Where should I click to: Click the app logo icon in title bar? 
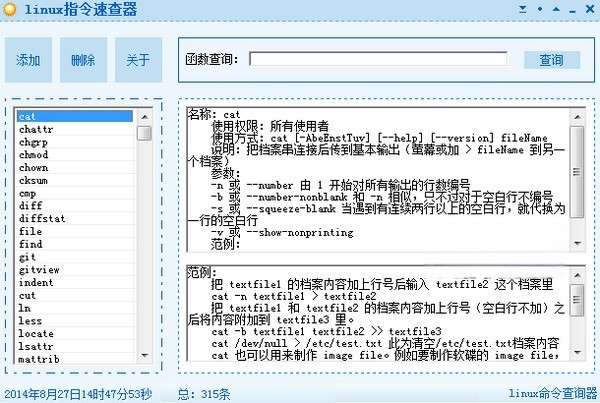pyautogui.click(x=10, y=9)
